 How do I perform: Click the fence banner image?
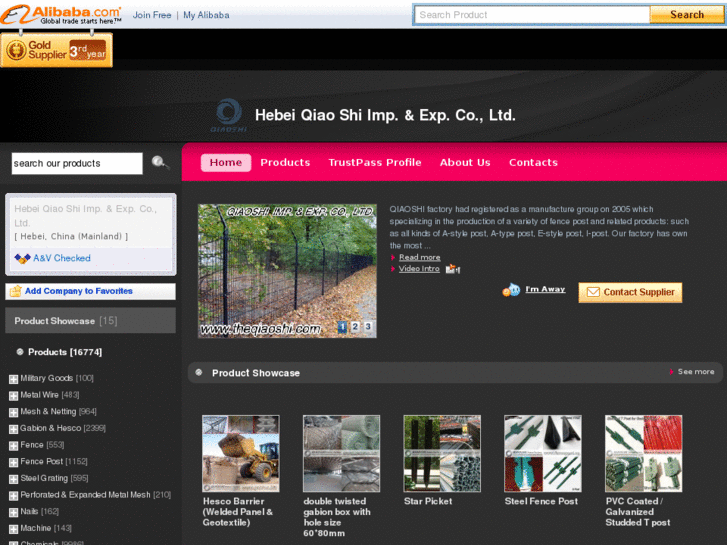287,271
